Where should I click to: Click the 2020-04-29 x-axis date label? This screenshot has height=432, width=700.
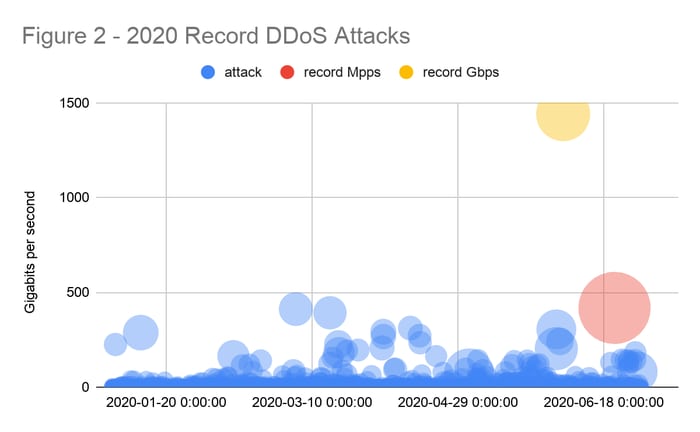458,403
